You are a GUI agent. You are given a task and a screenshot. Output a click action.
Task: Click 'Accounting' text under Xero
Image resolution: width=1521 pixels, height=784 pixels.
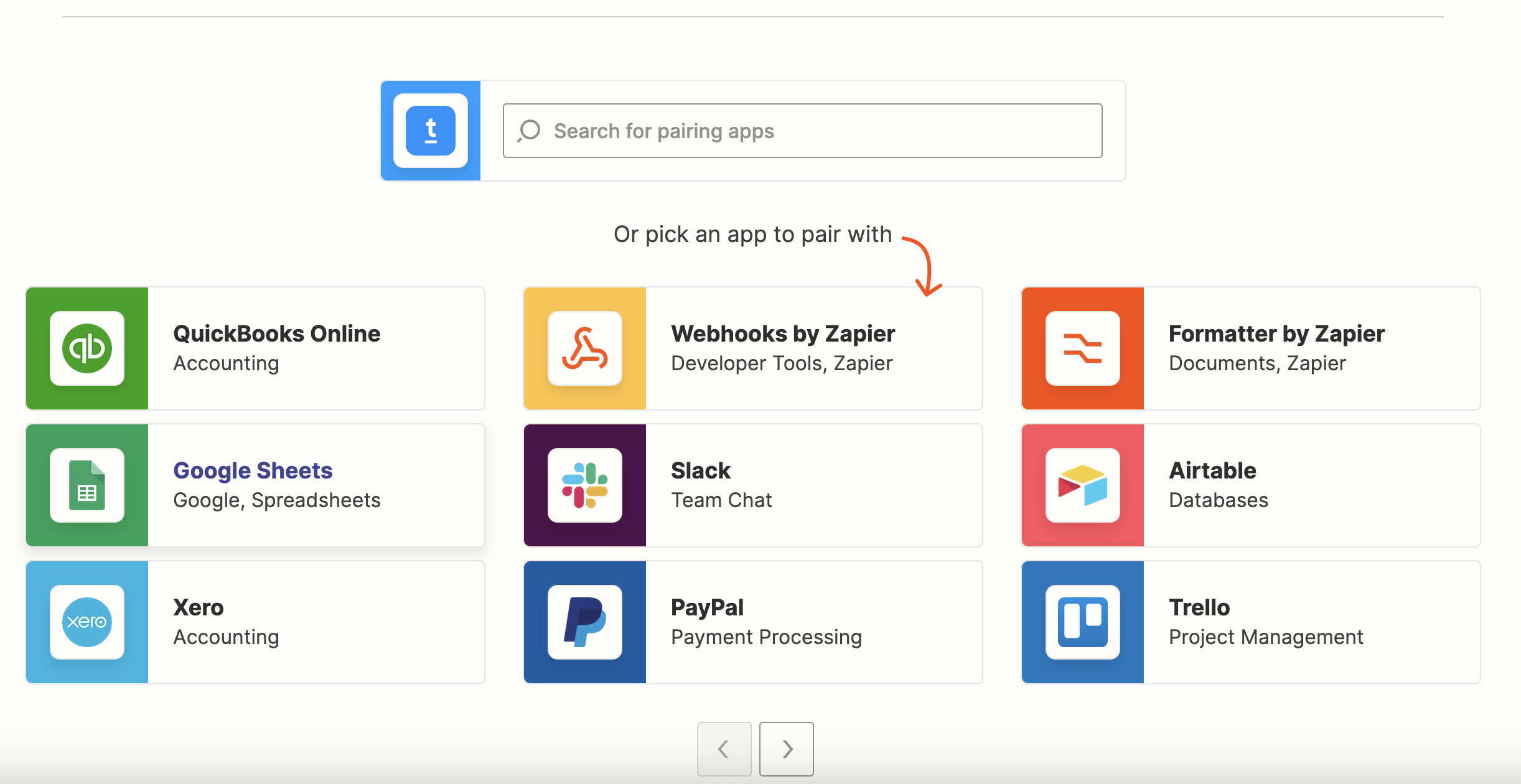(x=226, y=637)
